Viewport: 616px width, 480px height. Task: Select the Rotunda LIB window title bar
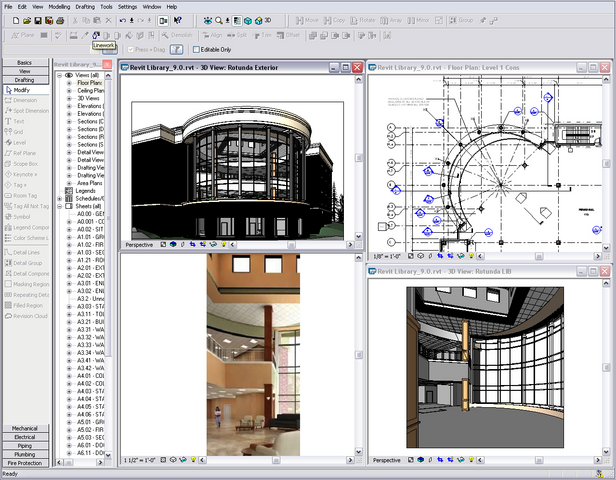coord(488,271)
